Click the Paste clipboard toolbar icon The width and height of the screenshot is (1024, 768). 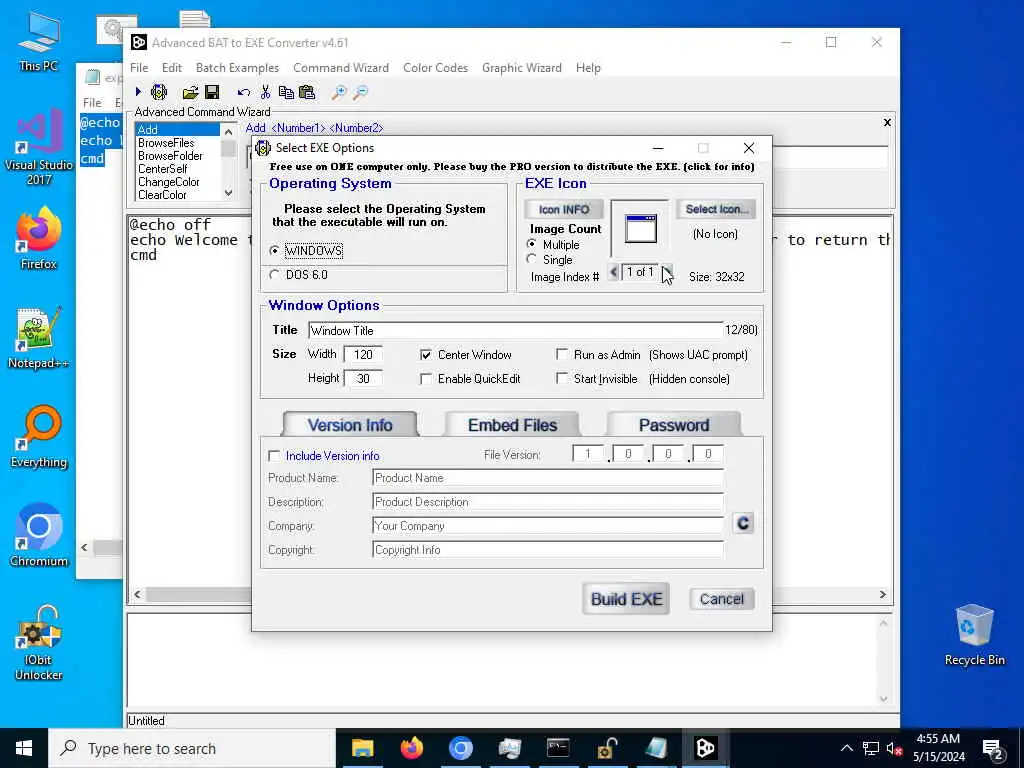(x=307, y=92)
